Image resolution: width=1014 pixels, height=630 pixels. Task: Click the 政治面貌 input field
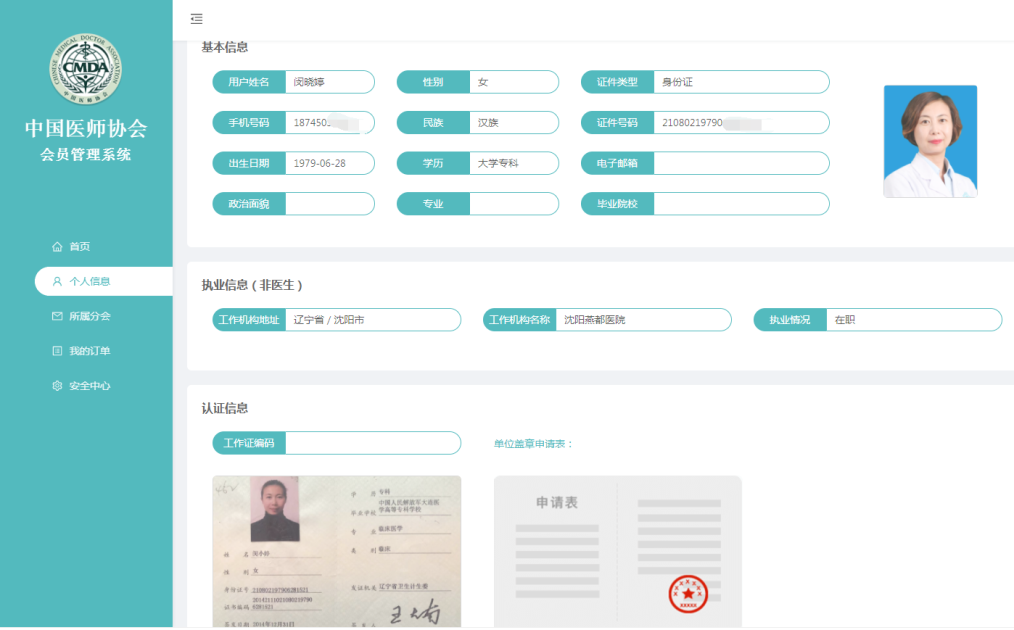[330, 203]
